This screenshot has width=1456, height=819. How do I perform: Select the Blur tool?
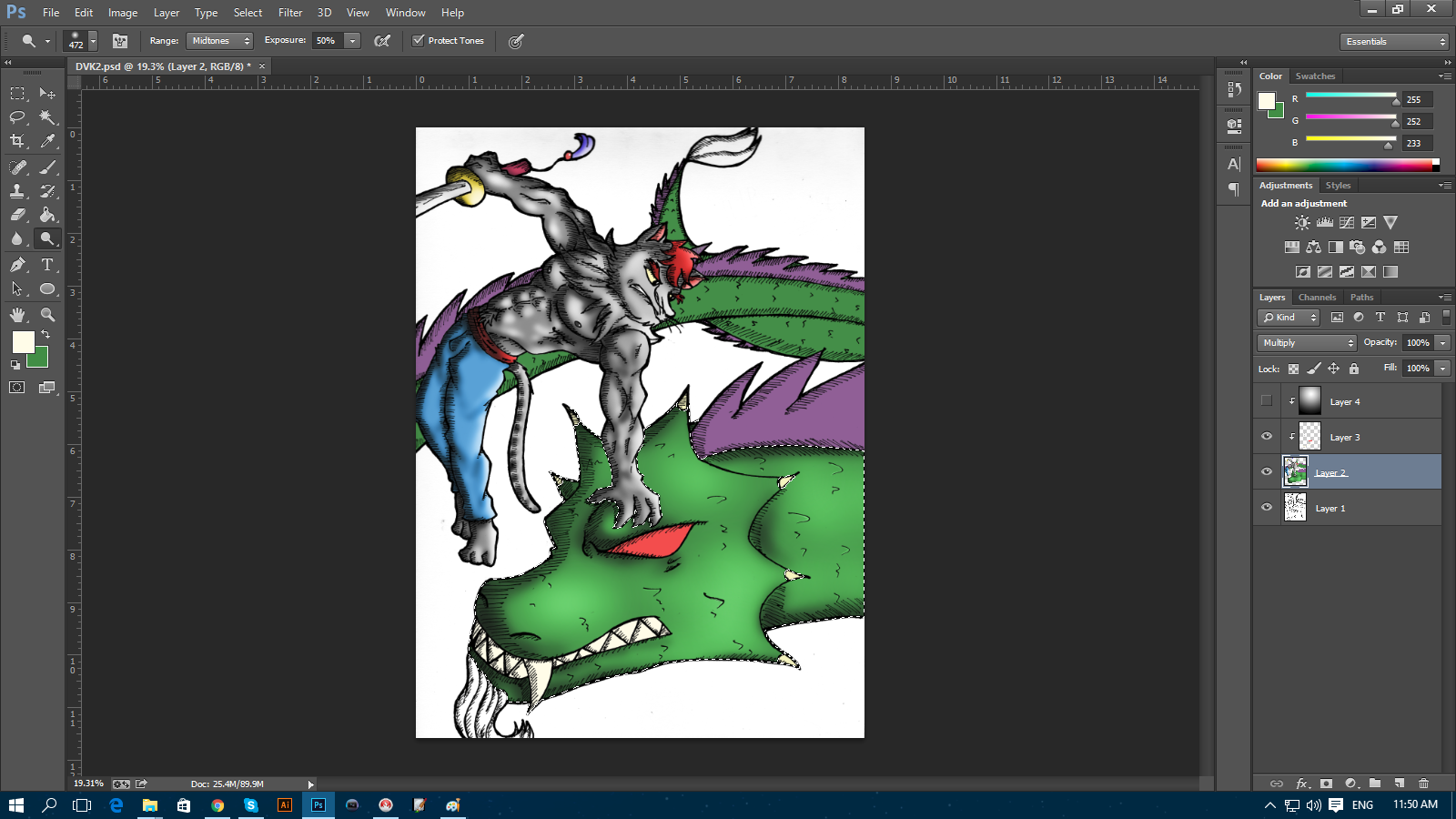(x=17, y=238)
